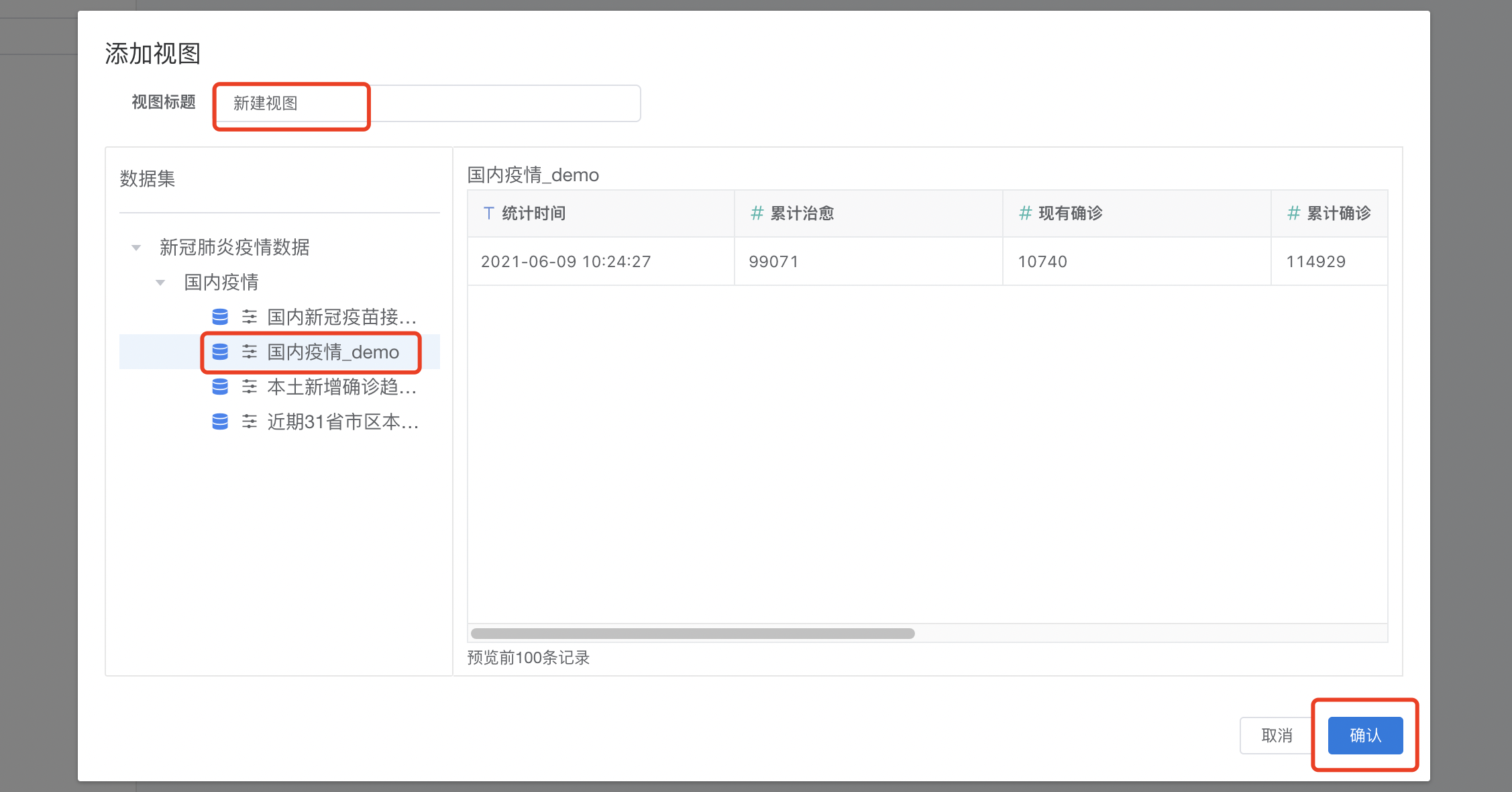The width and height of the screenshot is (1512, 792).
Task: Click the filter icon next to 国内疫情_demo
Action: 249,351
